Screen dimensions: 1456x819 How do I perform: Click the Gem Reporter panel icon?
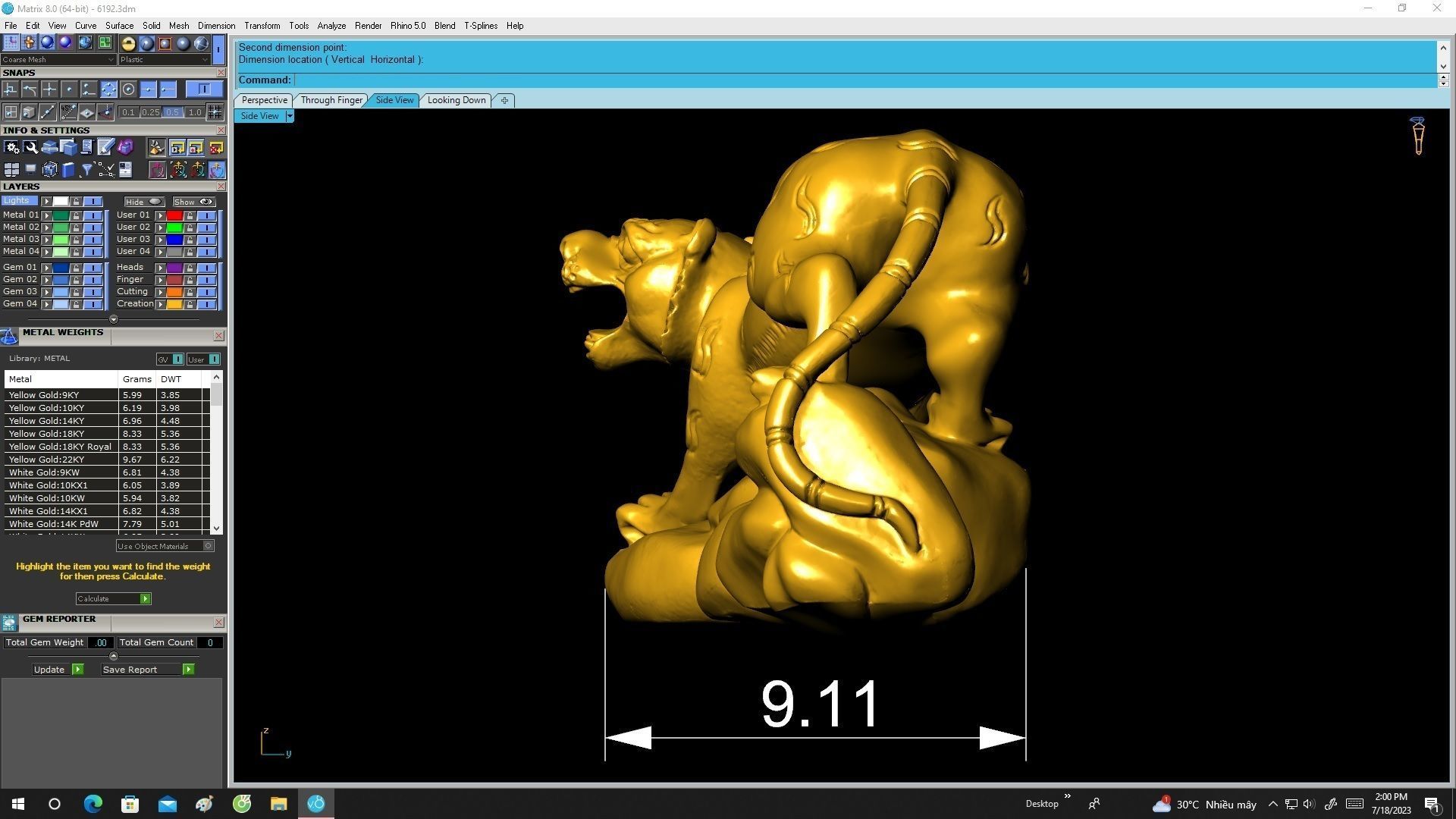pyautogui.click(x=9, y=623)
